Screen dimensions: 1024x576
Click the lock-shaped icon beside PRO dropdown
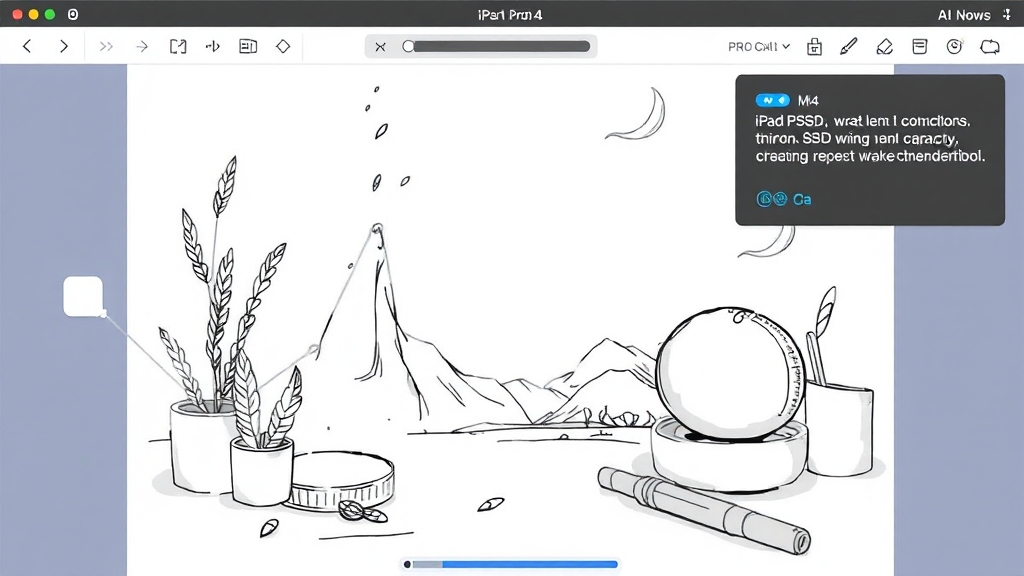click(x=814, y=46)
